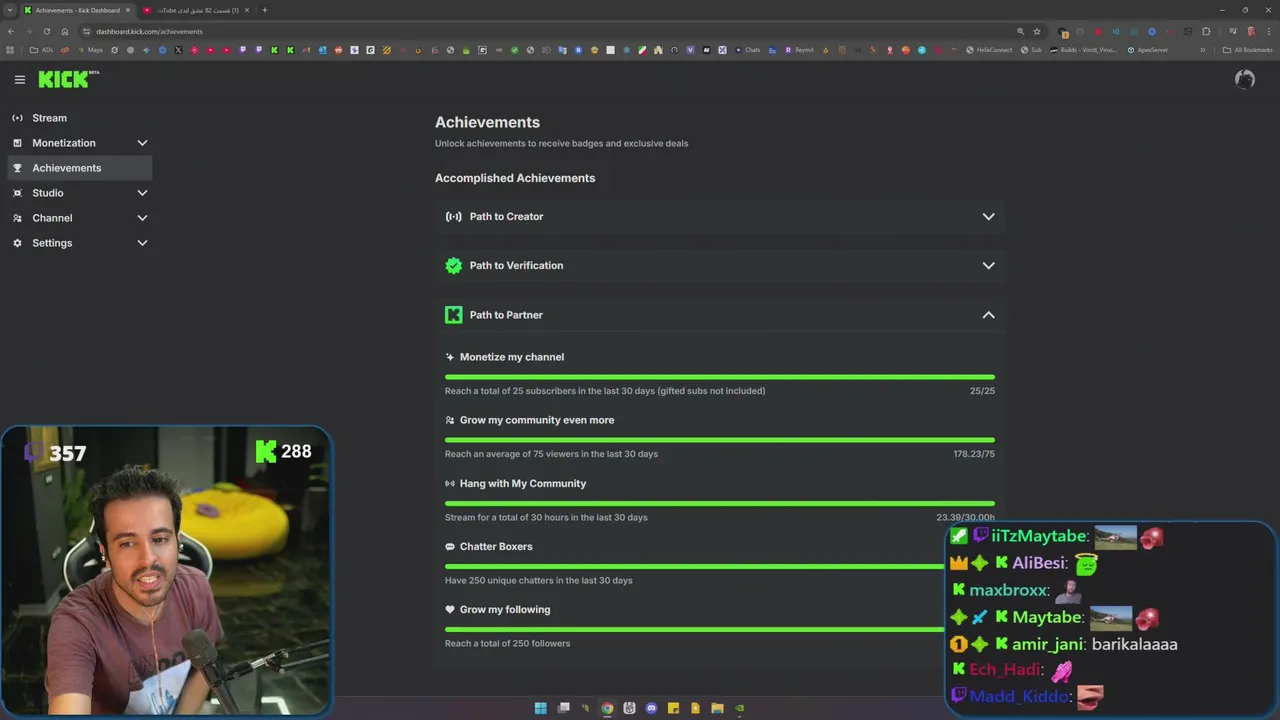This screenshot has height=720, width=1280.
Task: Open the user profile avatar menu
Action: (x=1245, y=79)
